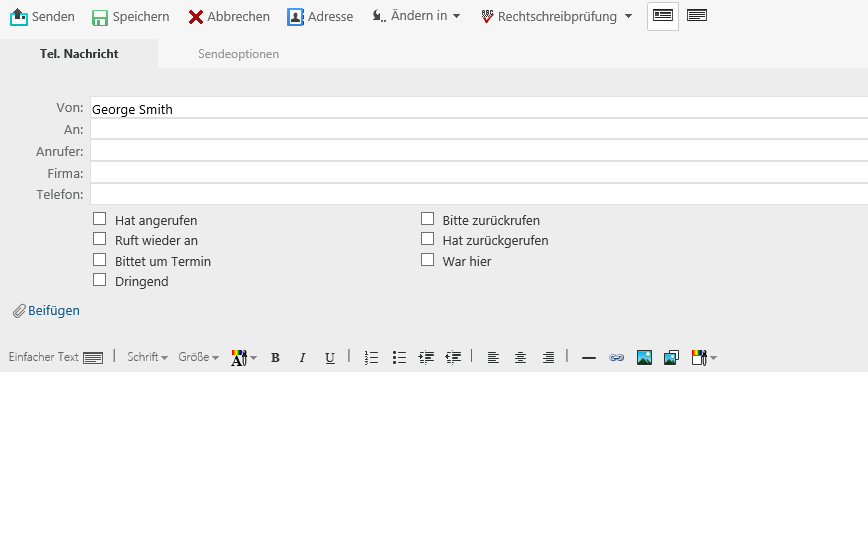Viewport: 868px width, 541px height.
Task: Click the Anrufer input field
Action: point(479,151)
